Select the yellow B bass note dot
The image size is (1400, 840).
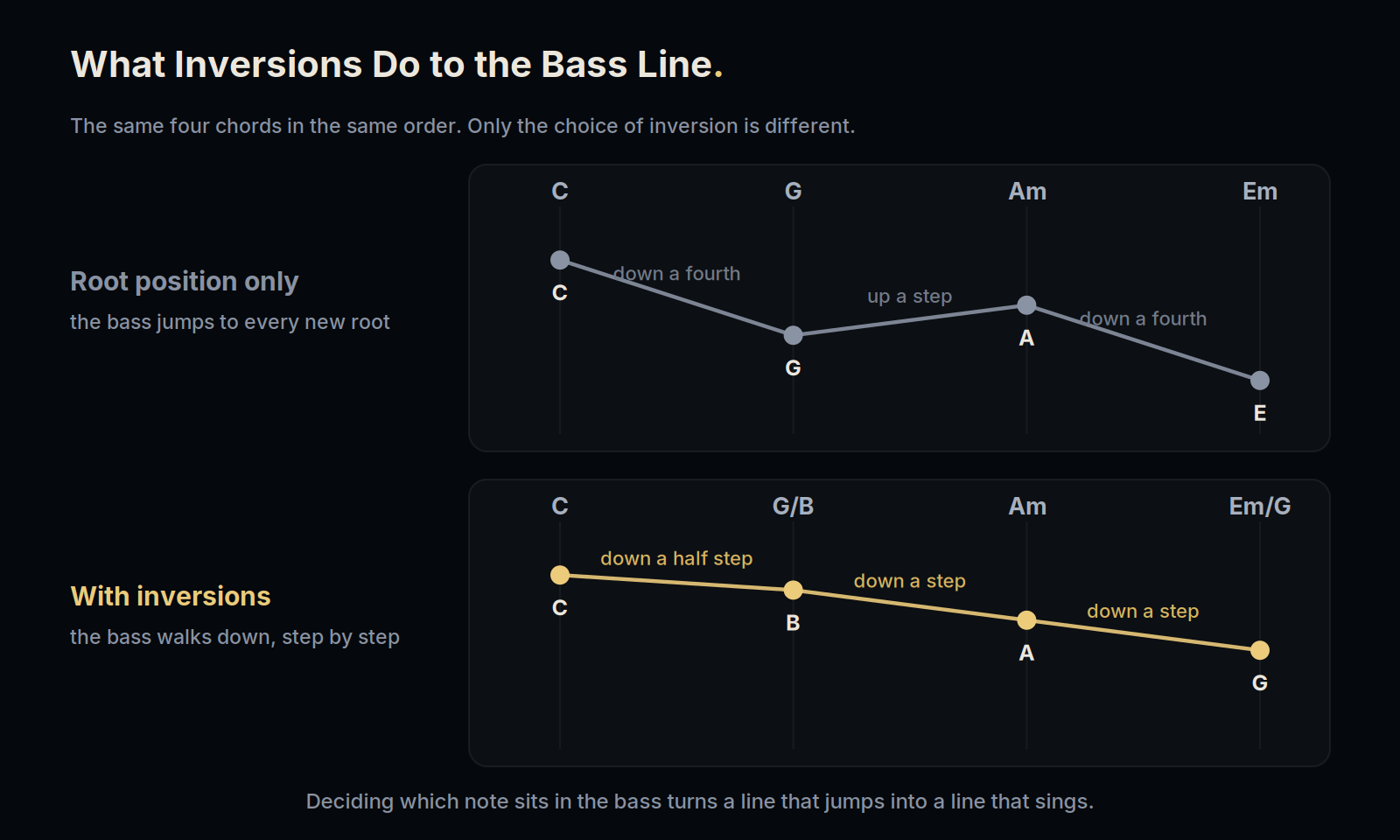pos(793,591)
